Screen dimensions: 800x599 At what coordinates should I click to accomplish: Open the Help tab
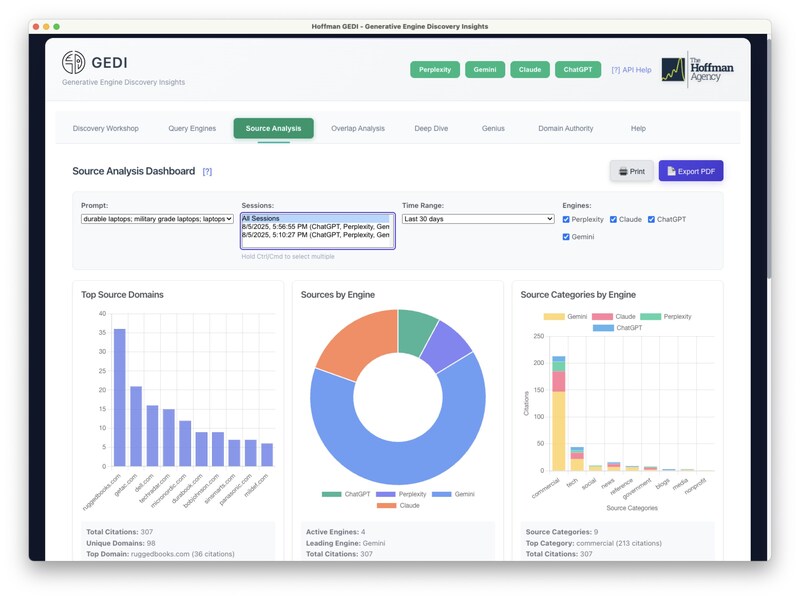click(x=638, y=129)
